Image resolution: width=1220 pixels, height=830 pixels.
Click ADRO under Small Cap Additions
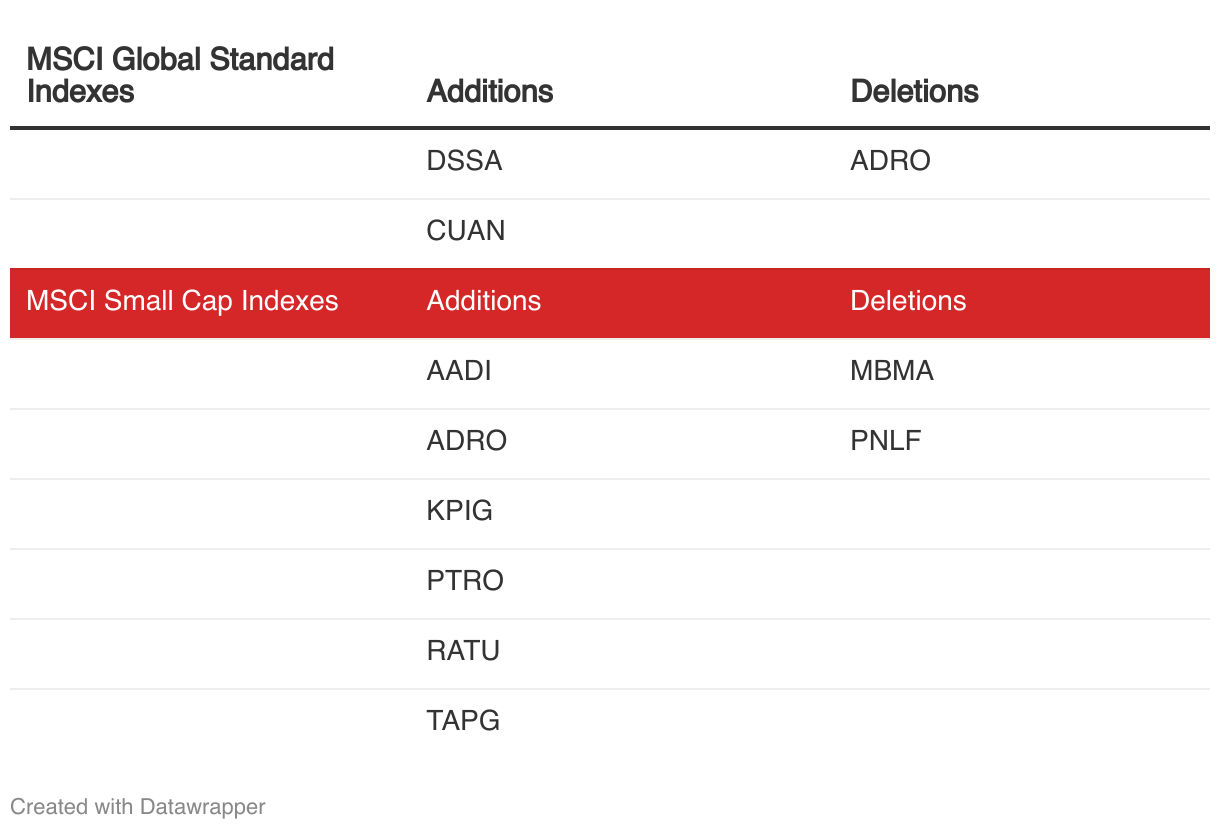pyautogui.click(x=467, y=441)
